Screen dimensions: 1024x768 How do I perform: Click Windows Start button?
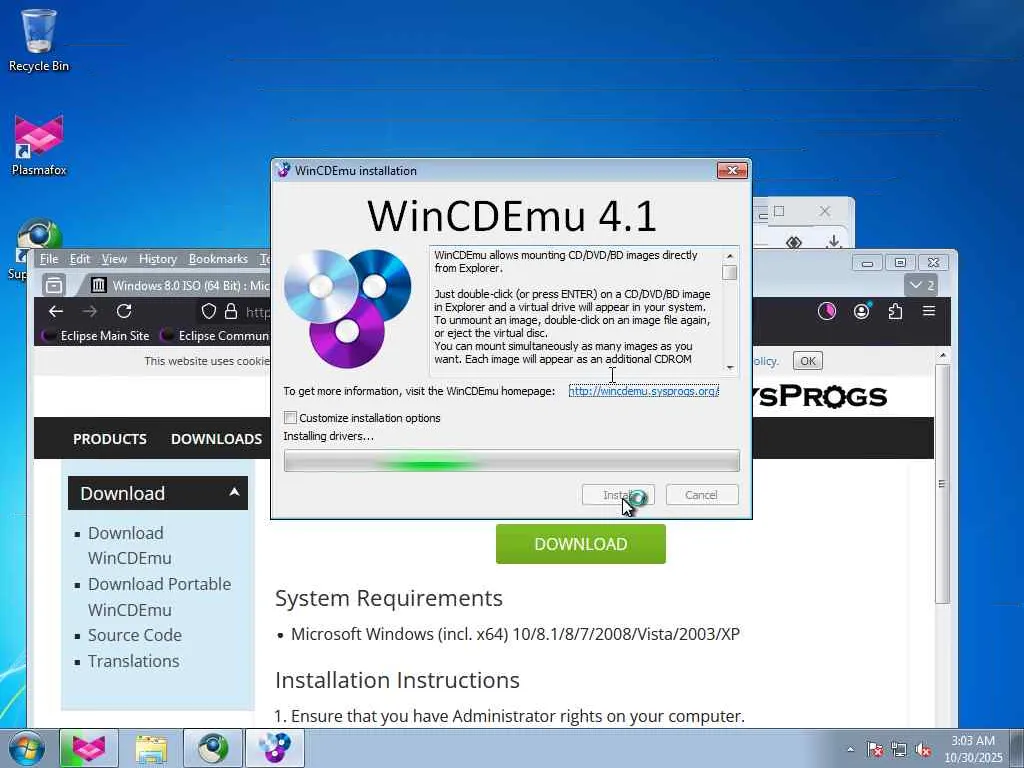(x=25, y=748)
